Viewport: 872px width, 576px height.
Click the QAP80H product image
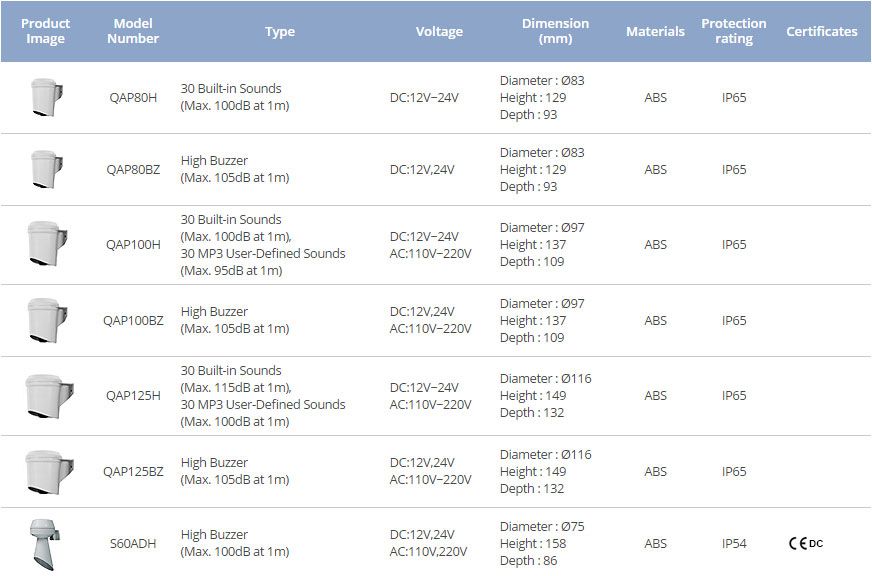coord(45,98)
